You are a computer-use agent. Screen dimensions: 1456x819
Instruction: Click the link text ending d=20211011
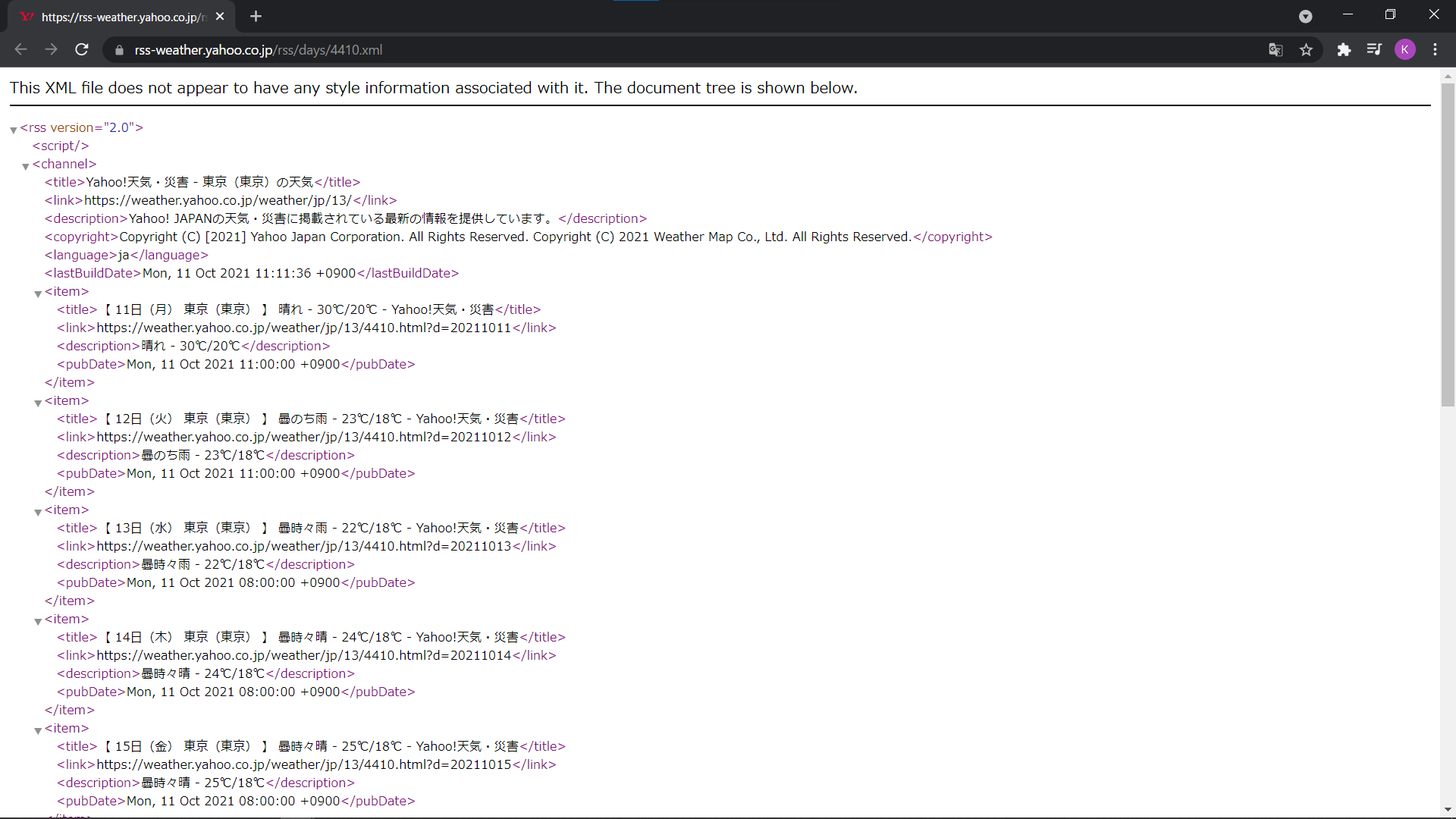[304, 328]
